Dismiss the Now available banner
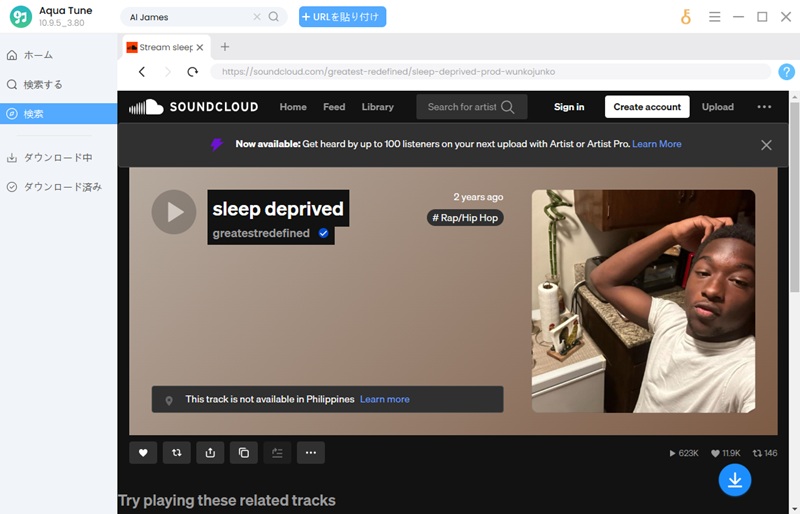The image size is (800, 514). [x=766, y=145]
